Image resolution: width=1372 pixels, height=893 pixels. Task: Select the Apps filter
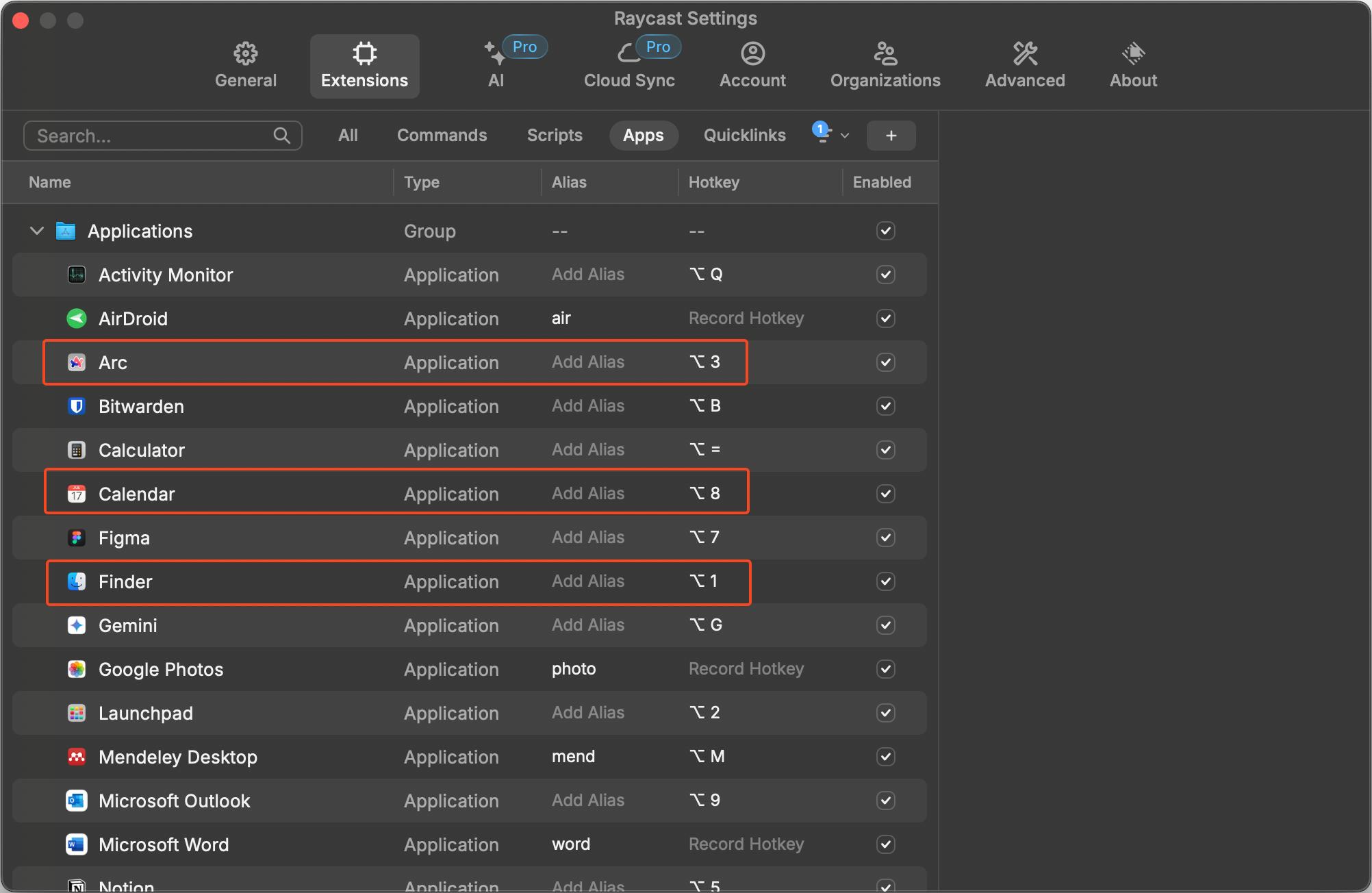point(643,135)
